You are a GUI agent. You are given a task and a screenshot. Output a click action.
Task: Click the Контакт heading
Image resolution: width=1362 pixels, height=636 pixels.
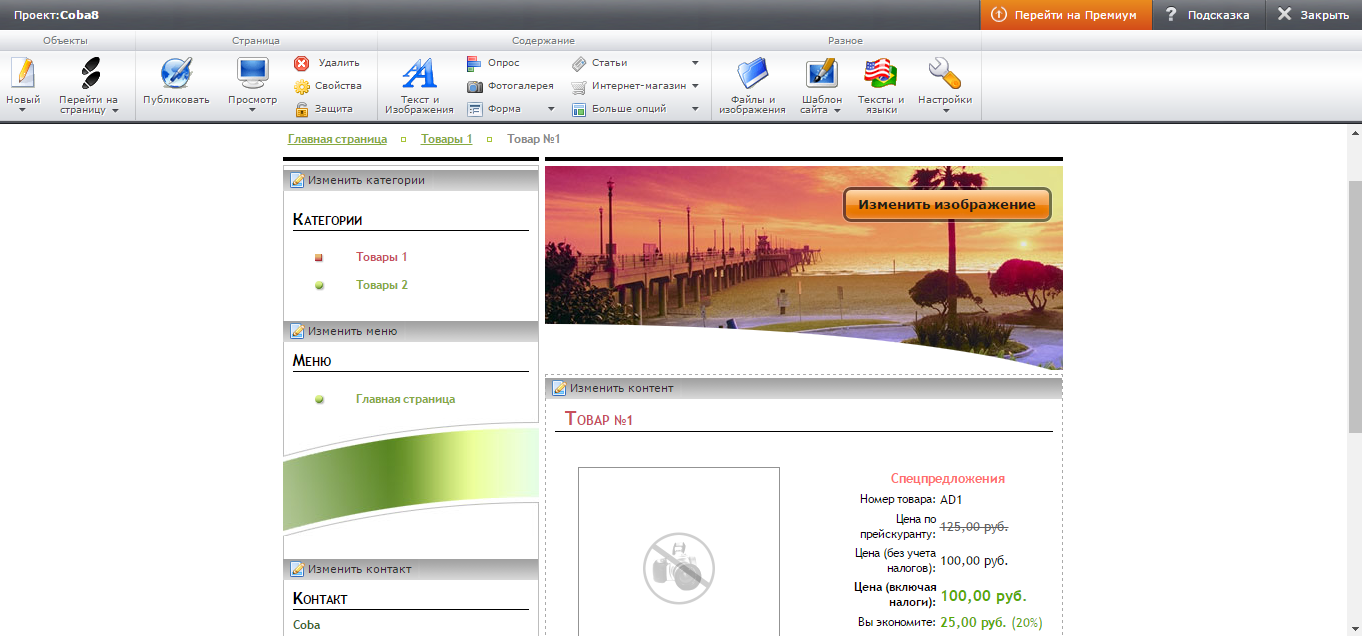[x=320, y=598]
